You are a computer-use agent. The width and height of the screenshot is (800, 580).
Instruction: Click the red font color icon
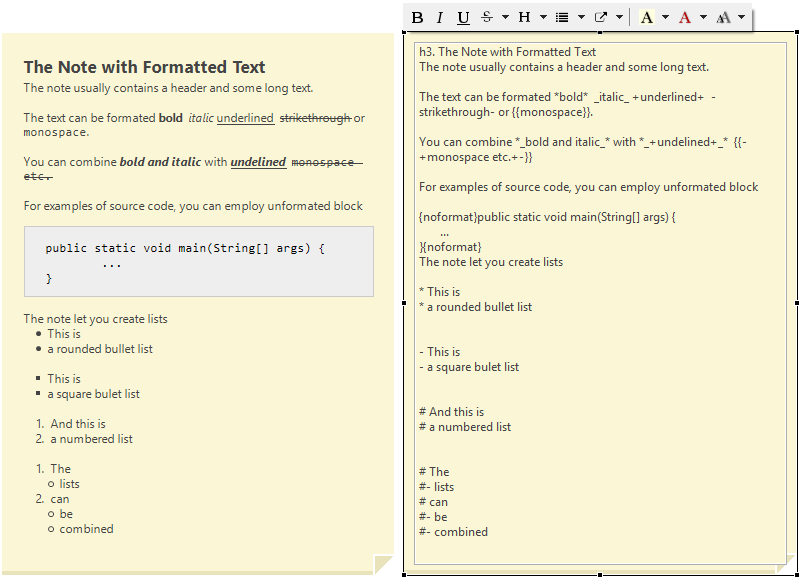[x=684, y=17]
